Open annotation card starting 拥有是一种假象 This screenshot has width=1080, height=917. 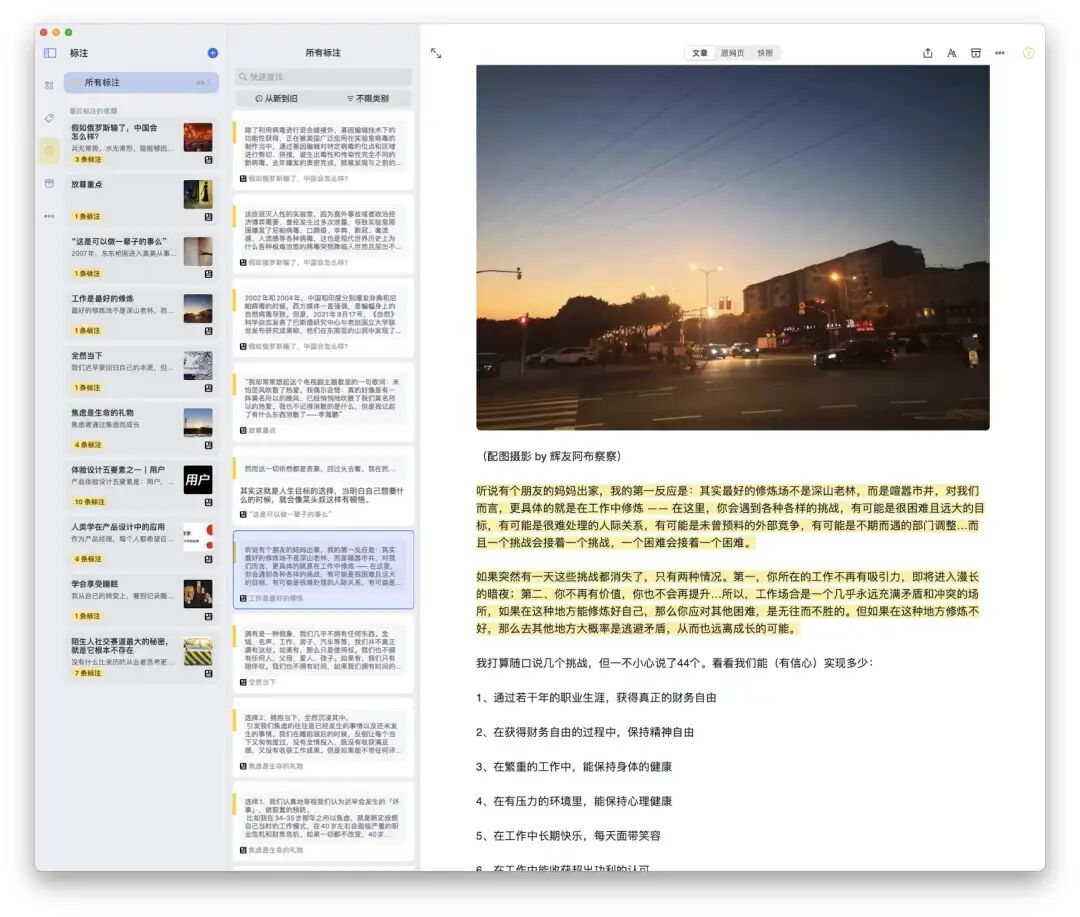[323, 653]
